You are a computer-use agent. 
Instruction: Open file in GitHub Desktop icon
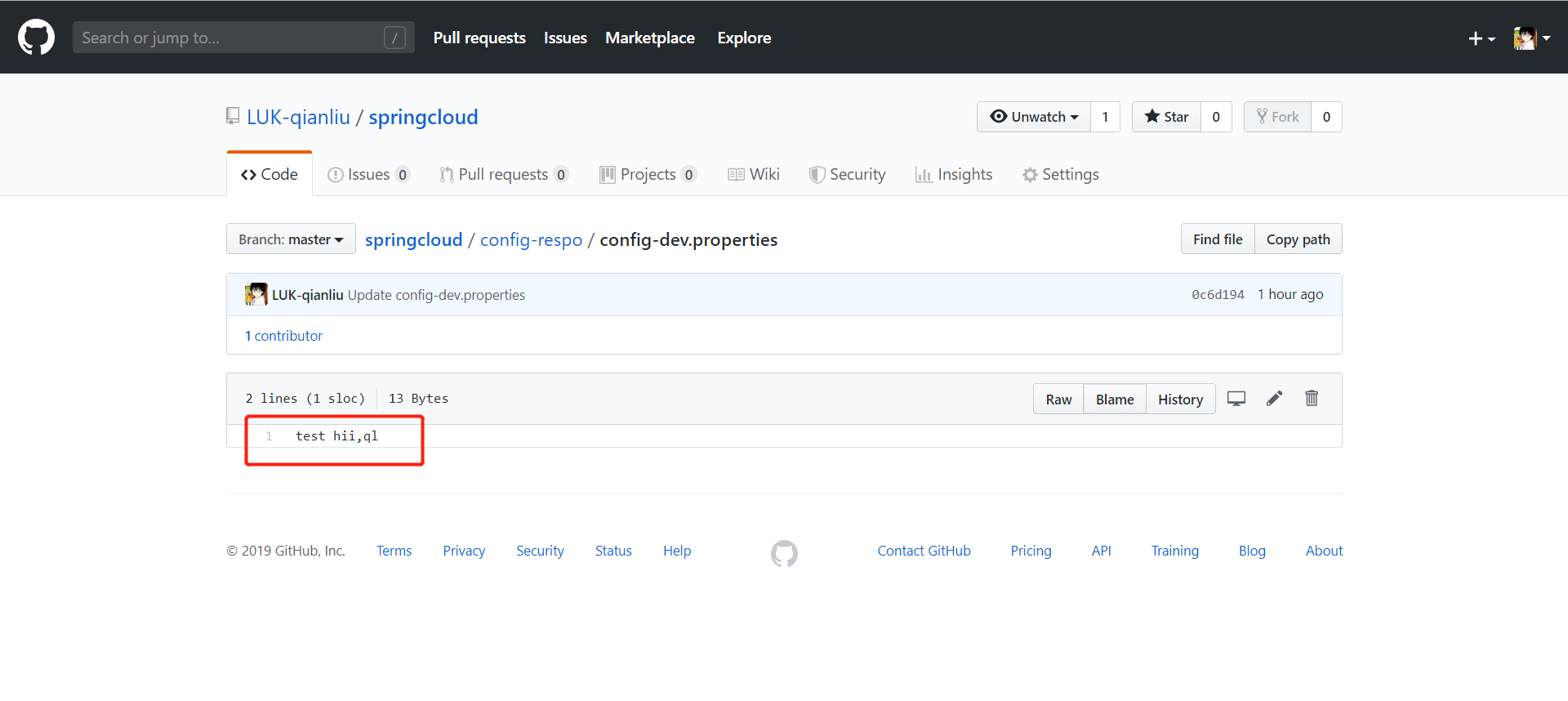click(x=1236, y=399)
